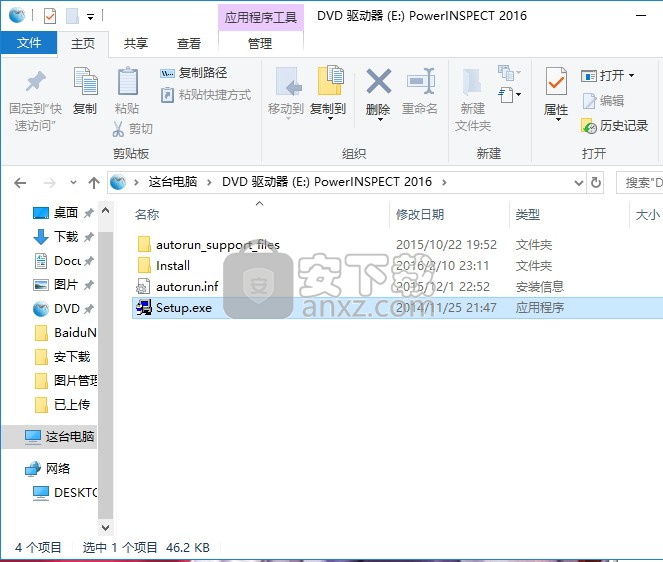Click the Delete (删除) X icon
Image resolution: width=663 pixels, height=562 pixels.
(x=378, y=81)
